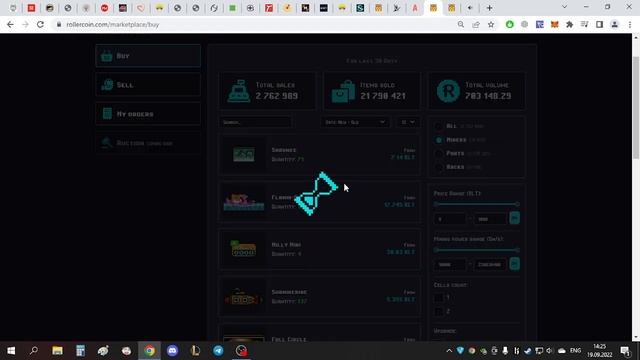Click the Auction sidebar entry
Viewport: 640px width, 360px height.
(x=148, y=143)
